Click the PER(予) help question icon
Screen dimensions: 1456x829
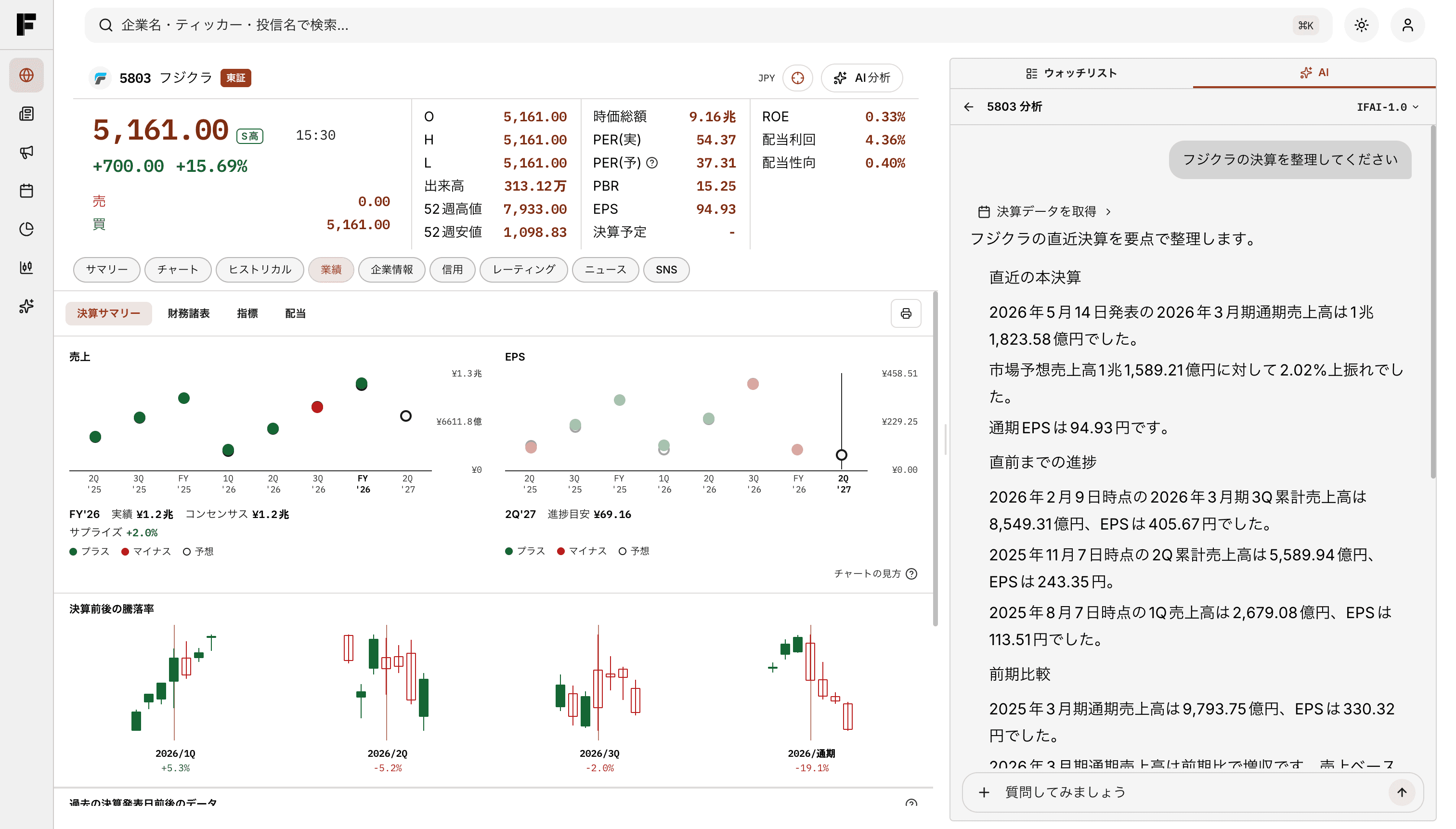pos(652,163)
